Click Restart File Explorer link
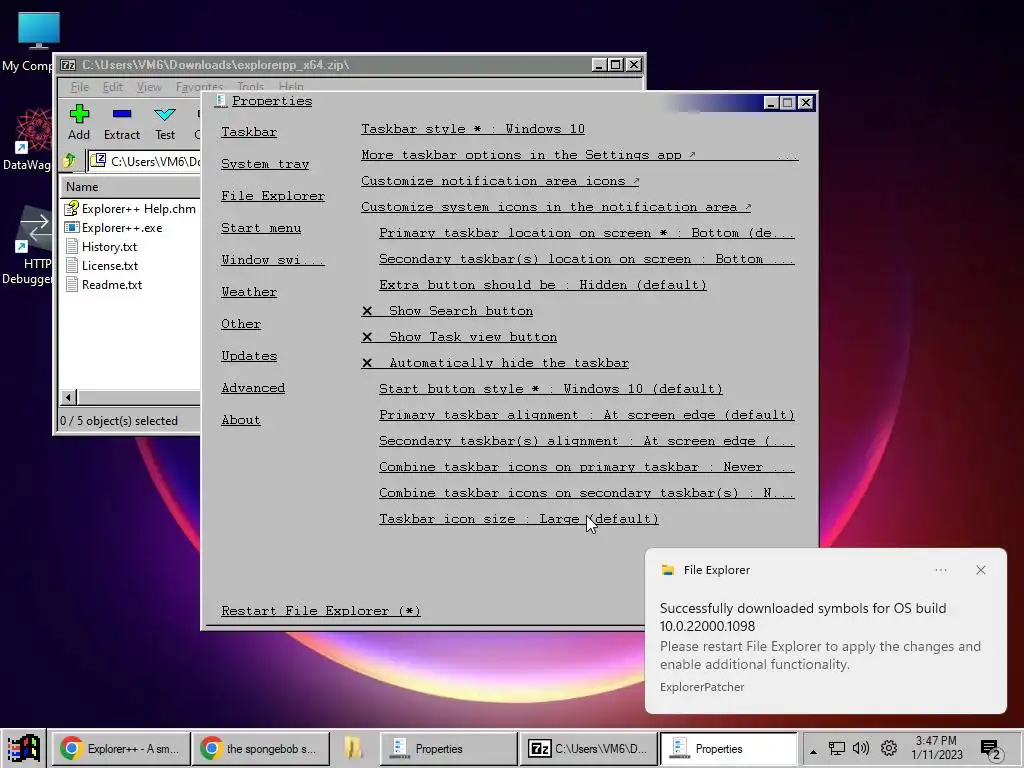Image resolution: width=1024 pixels, height=768 pixels. click(x=321, y=611)
